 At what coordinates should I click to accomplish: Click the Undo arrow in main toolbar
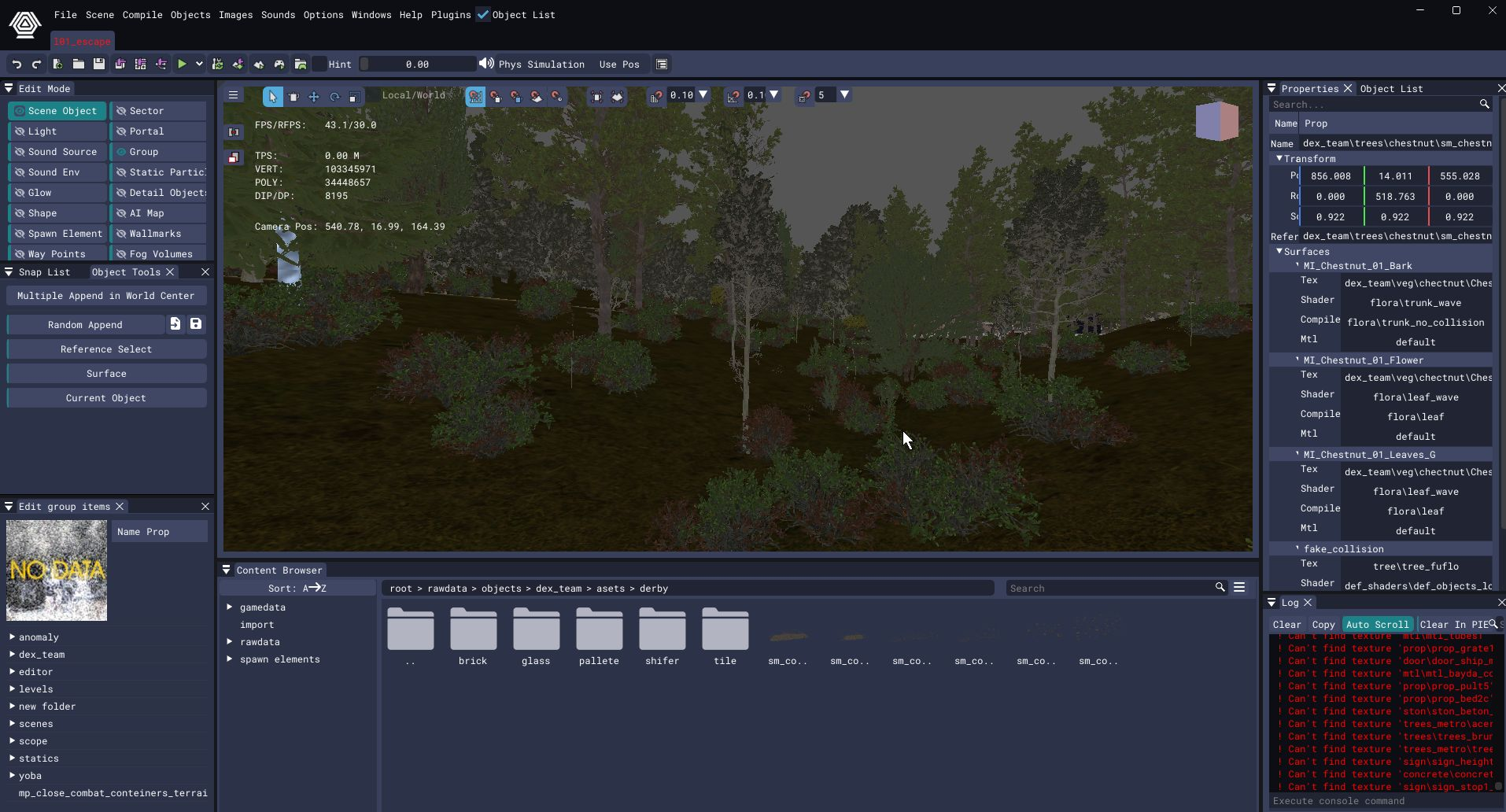(x=17, y=65)
